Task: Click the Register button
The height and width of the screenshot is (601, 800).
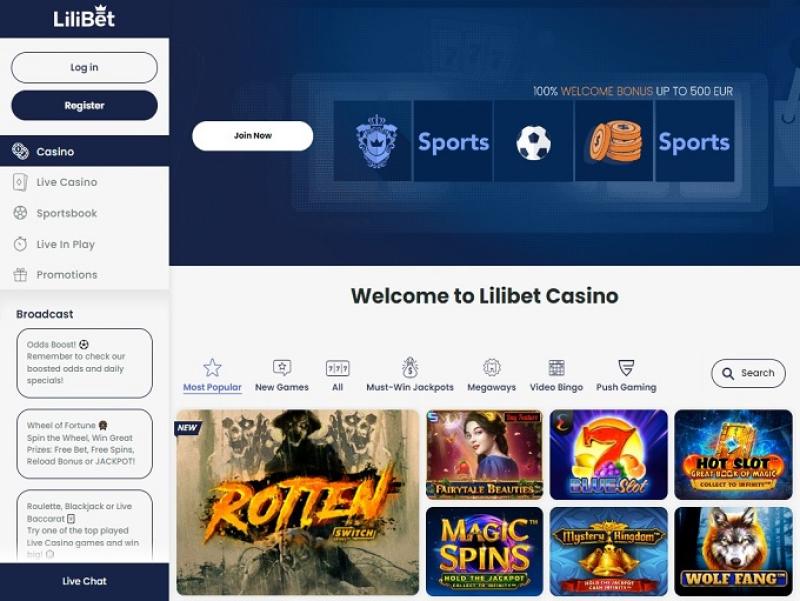Action: pos(84,106)
